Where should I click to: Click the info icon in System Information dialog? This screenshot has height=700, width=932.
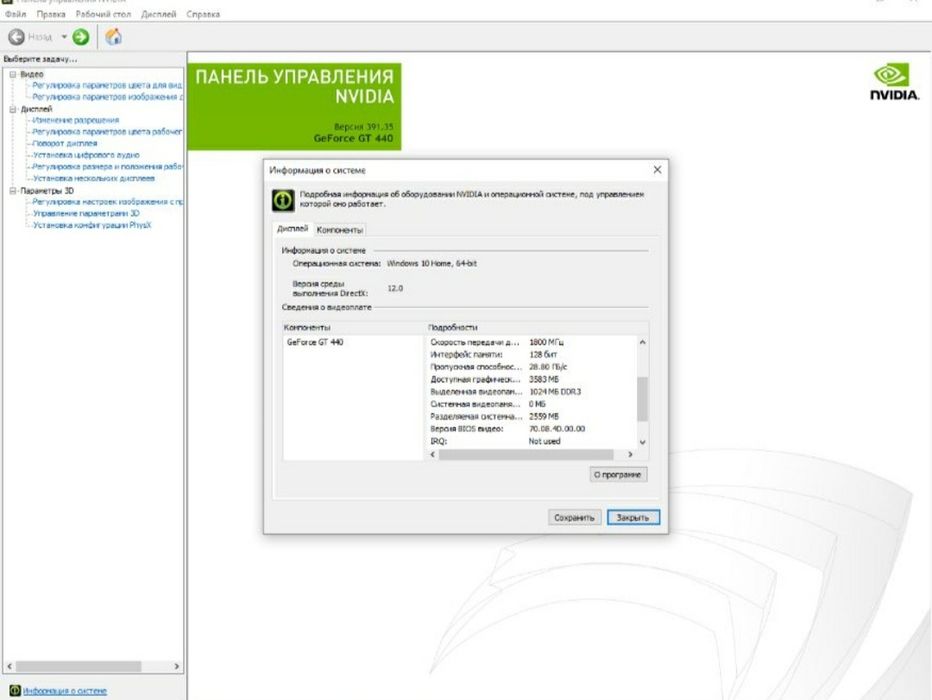(283, 200)
